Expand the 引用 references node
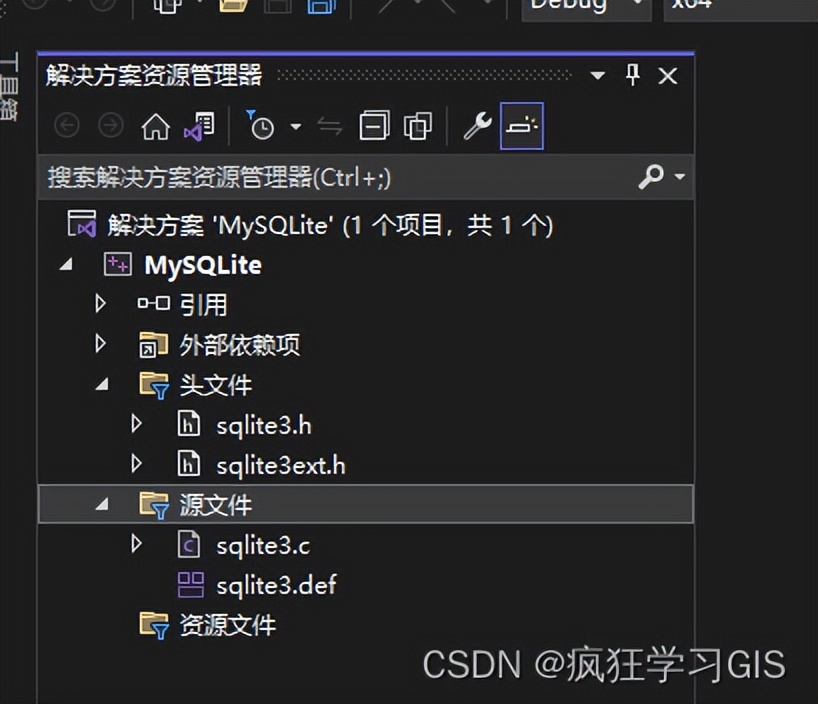Viewport: 818px width, 704px height. click(101, 303)
